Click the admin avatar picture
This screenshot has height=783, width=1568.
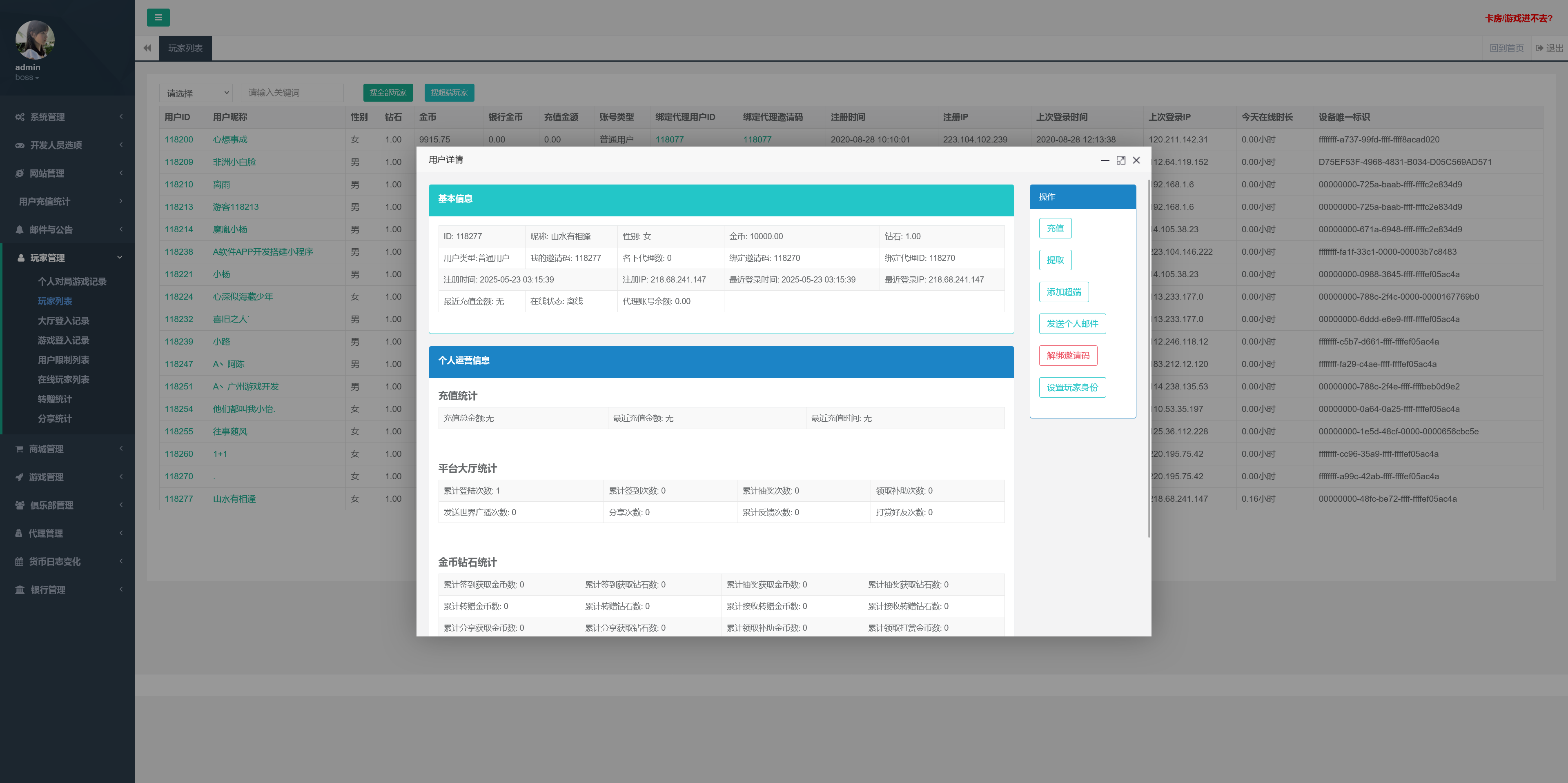(35, 40)
